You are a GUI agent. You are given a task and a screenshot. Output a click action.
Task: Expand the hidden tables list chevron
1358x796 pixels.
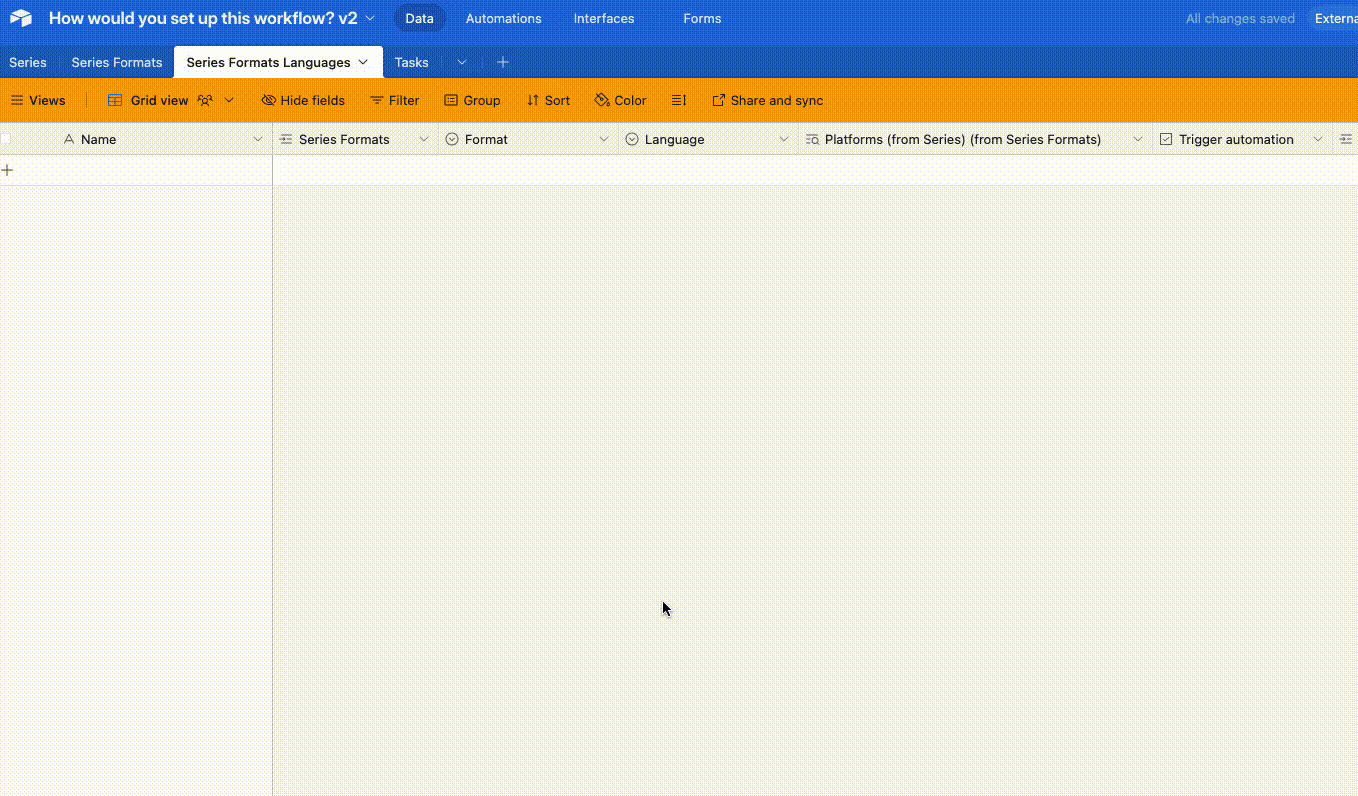pyautogui.click(x=462, y=62)
